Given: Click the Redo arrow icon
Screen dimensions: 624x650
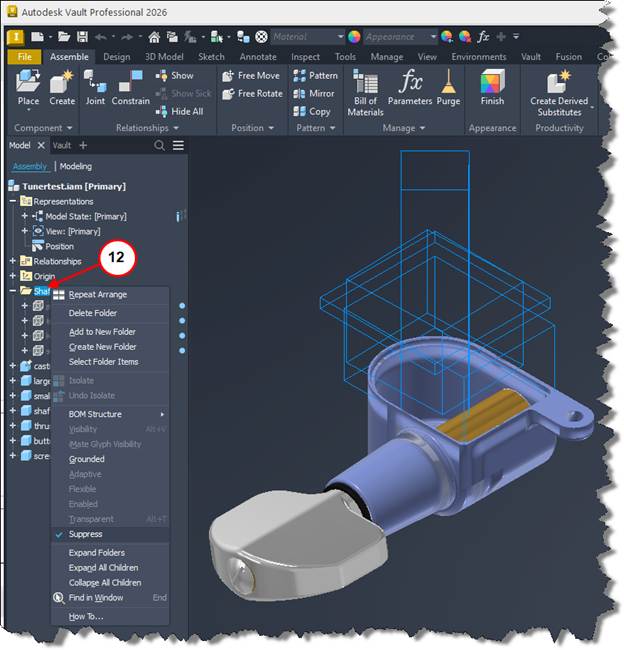Looking at the screenshot, I should [128, 37].
